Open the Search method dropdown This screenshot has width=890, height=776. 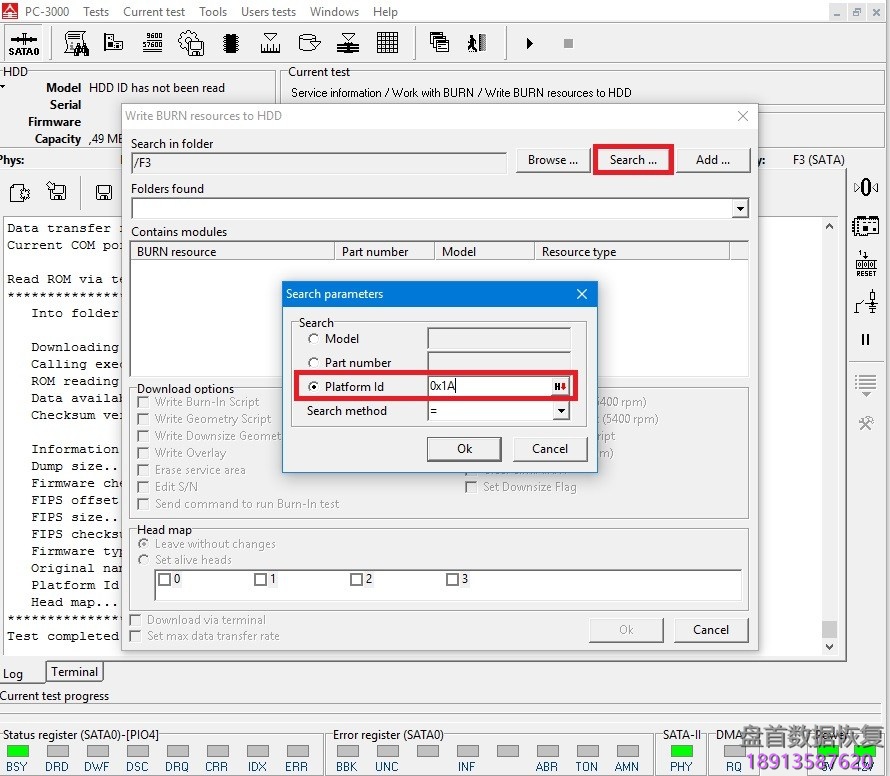pos(561,411)
